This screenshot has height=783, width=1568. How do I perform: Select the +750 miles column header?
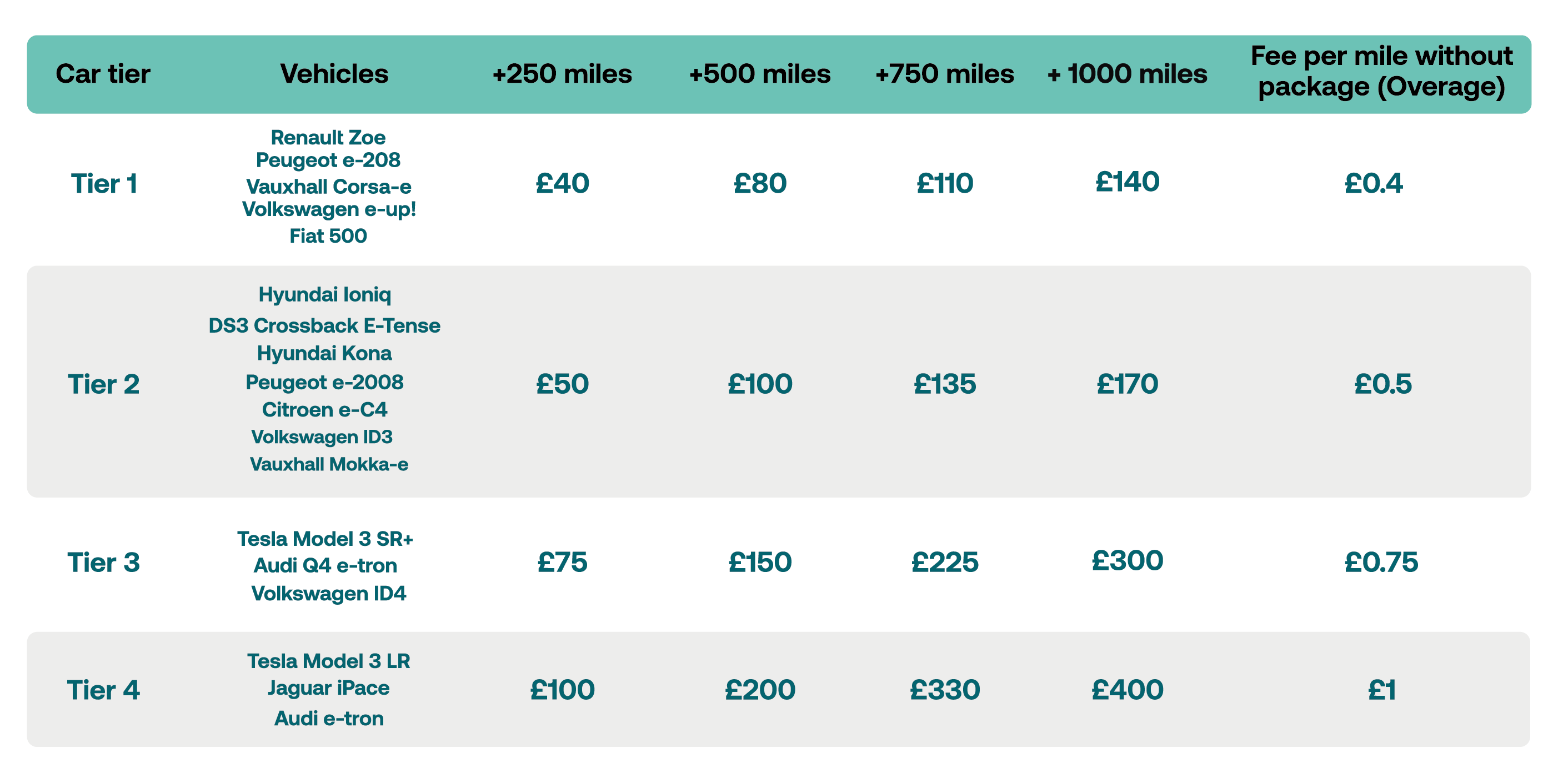(x=945, y=74)
